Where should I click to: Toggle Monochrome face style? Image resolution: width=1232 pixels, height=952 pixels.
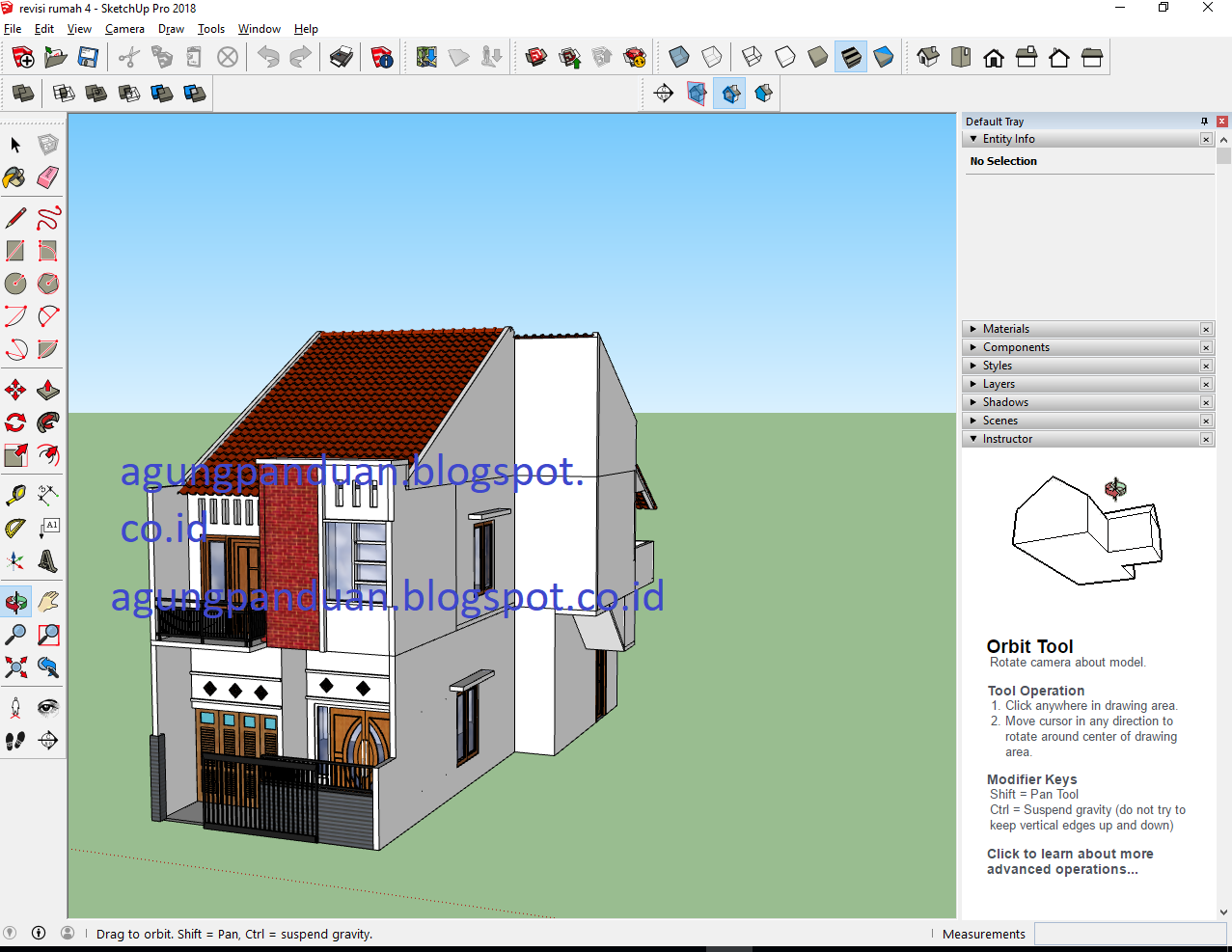click(x=883, y=56)
